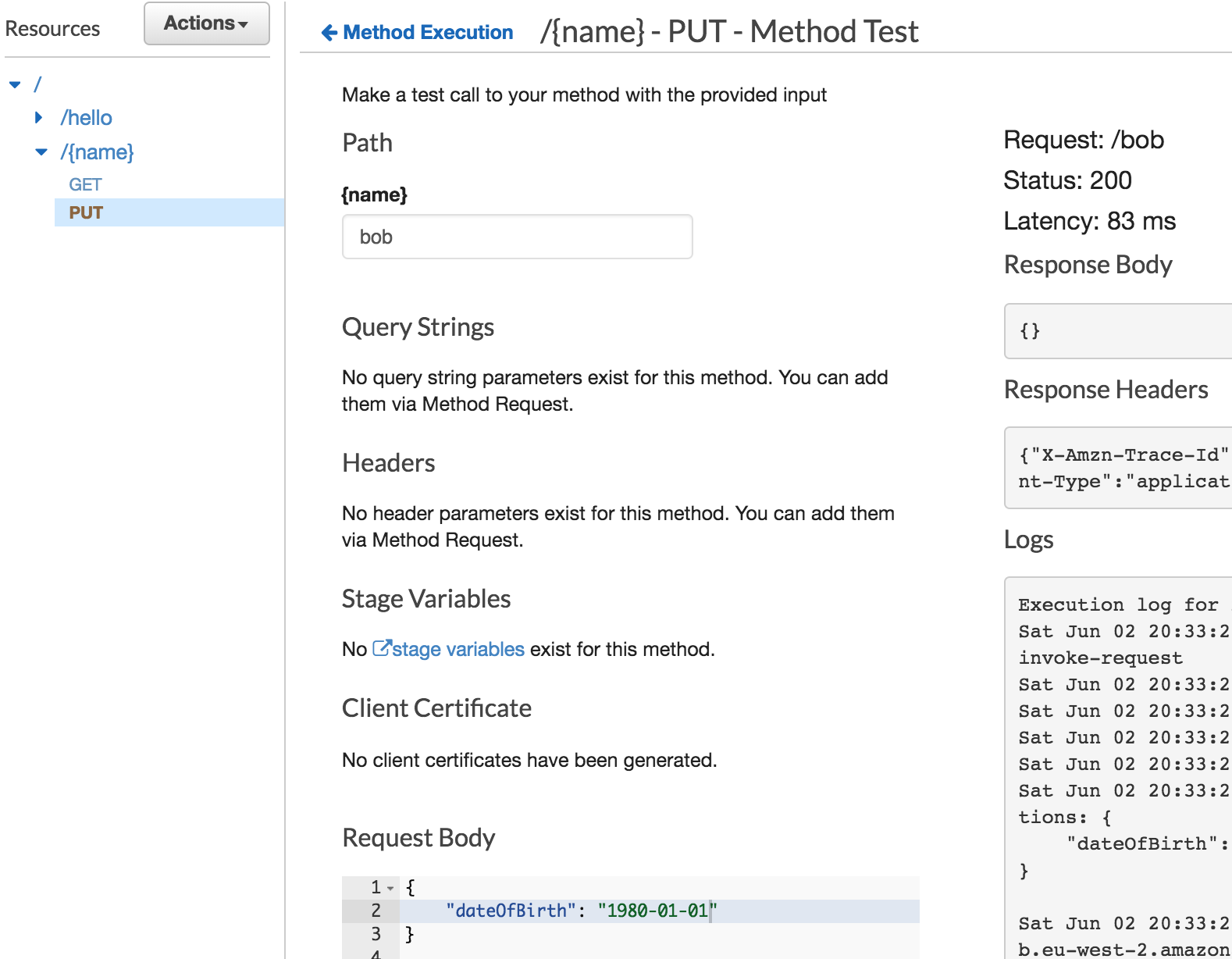The image size is (1232, 959).
Task: Toggle the fold arrow on line 1
Action: [390, 888]
